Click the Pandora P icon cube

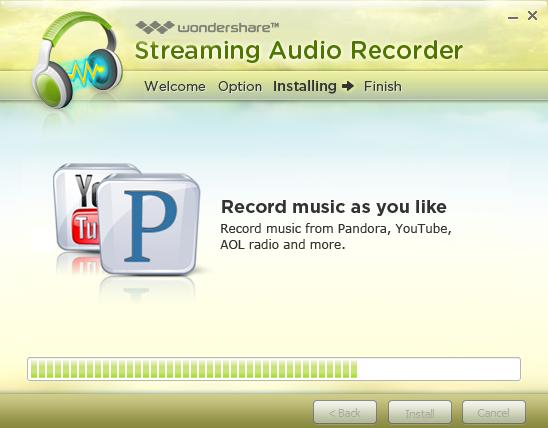pyautogui.click(x=149, y=224)
